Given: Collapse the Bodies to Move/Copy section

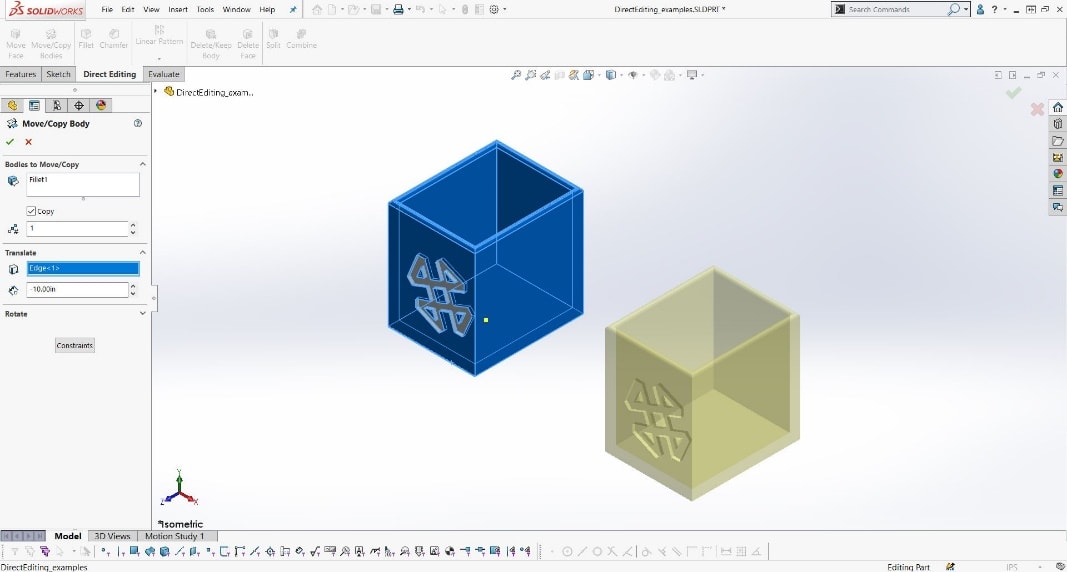Looking at the screenshot, I should pyautogui.click(x=142, y=164).
